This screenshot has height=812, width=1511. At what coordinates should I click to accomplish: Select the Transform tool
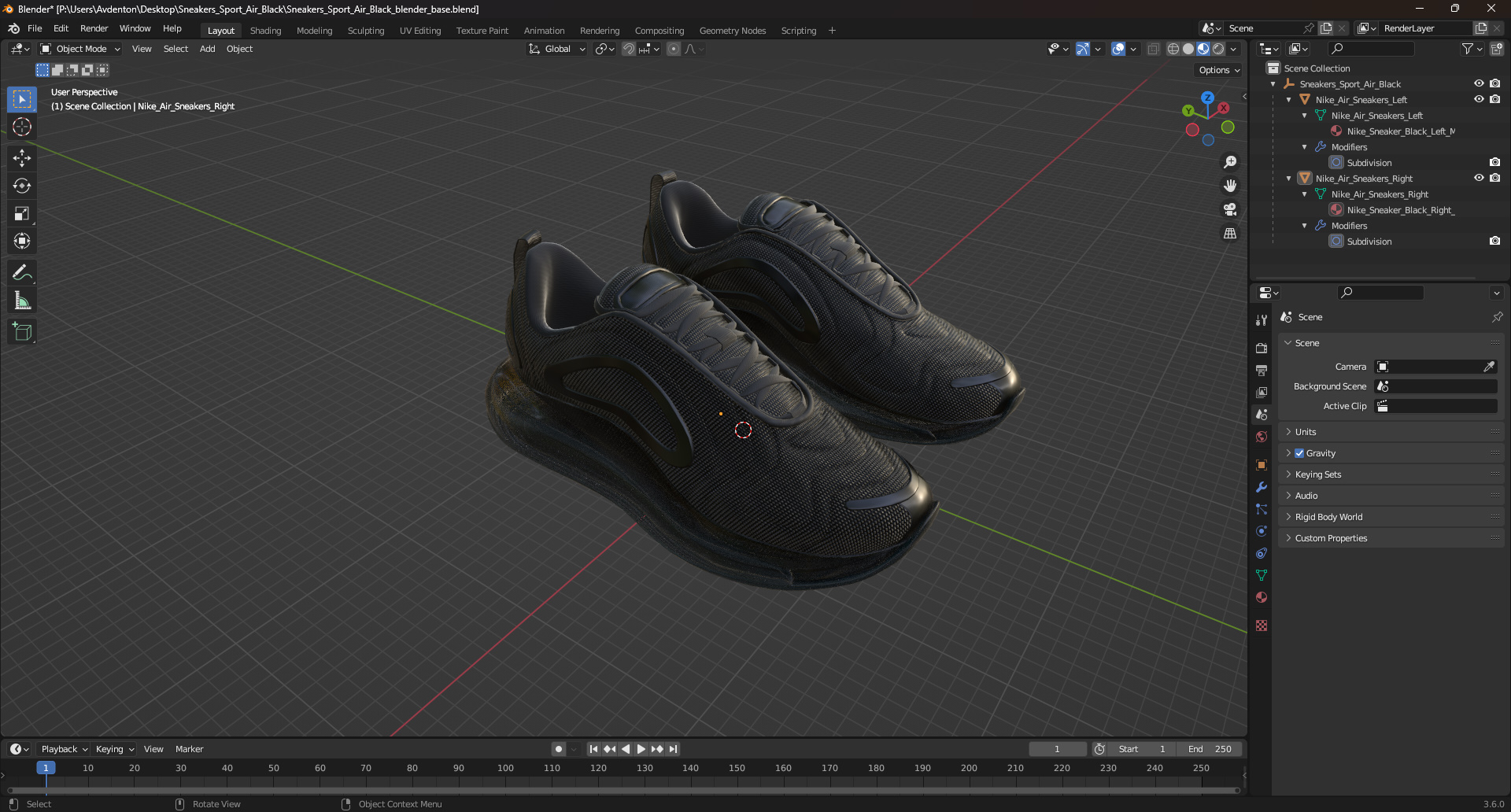[22, 241]
